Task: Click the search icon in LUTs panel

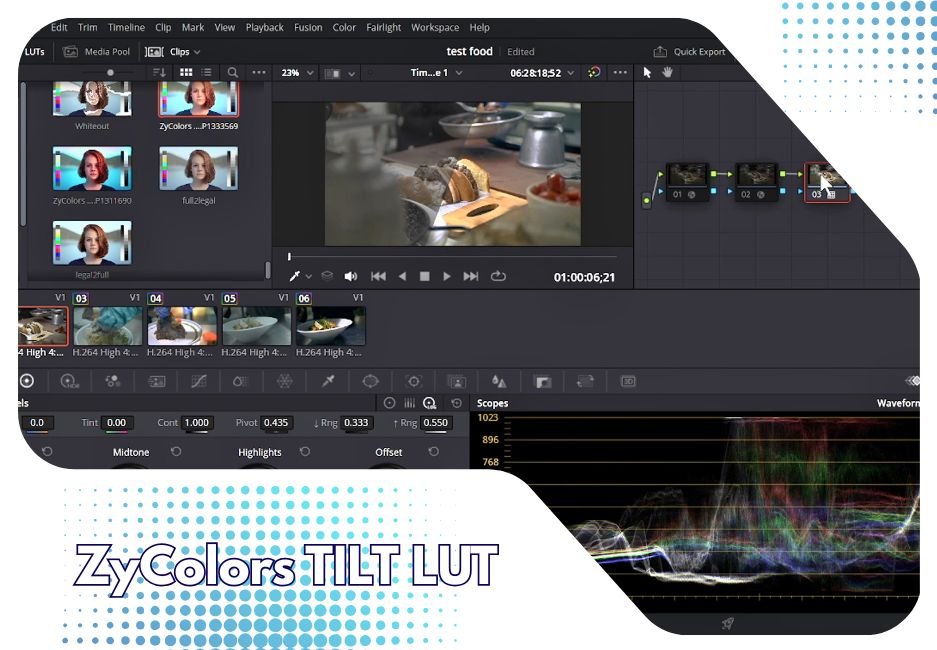Action: 232,73
